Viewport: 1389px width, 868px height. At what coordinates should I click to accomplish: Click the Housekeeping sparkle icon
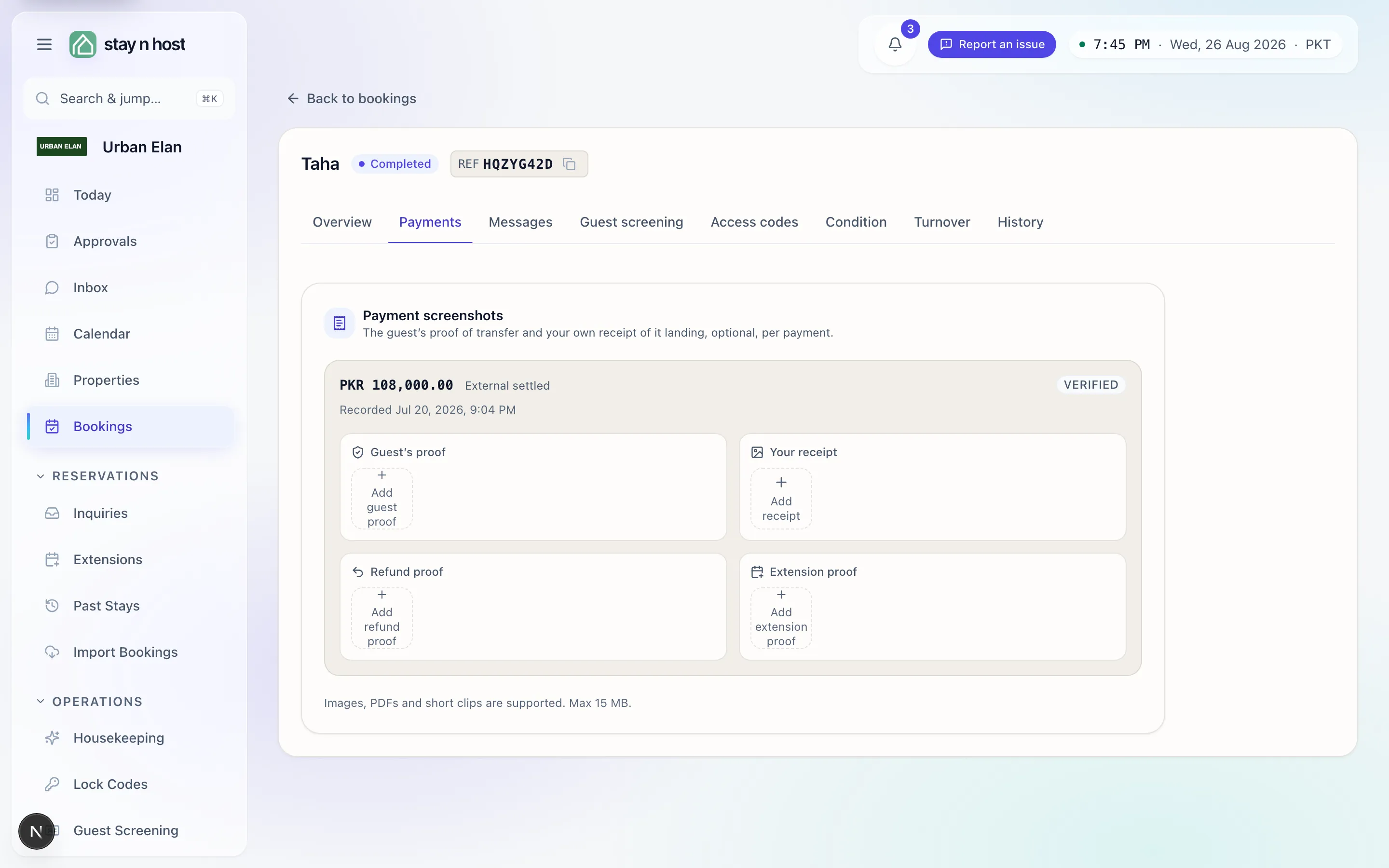click(x=52, y=738)
